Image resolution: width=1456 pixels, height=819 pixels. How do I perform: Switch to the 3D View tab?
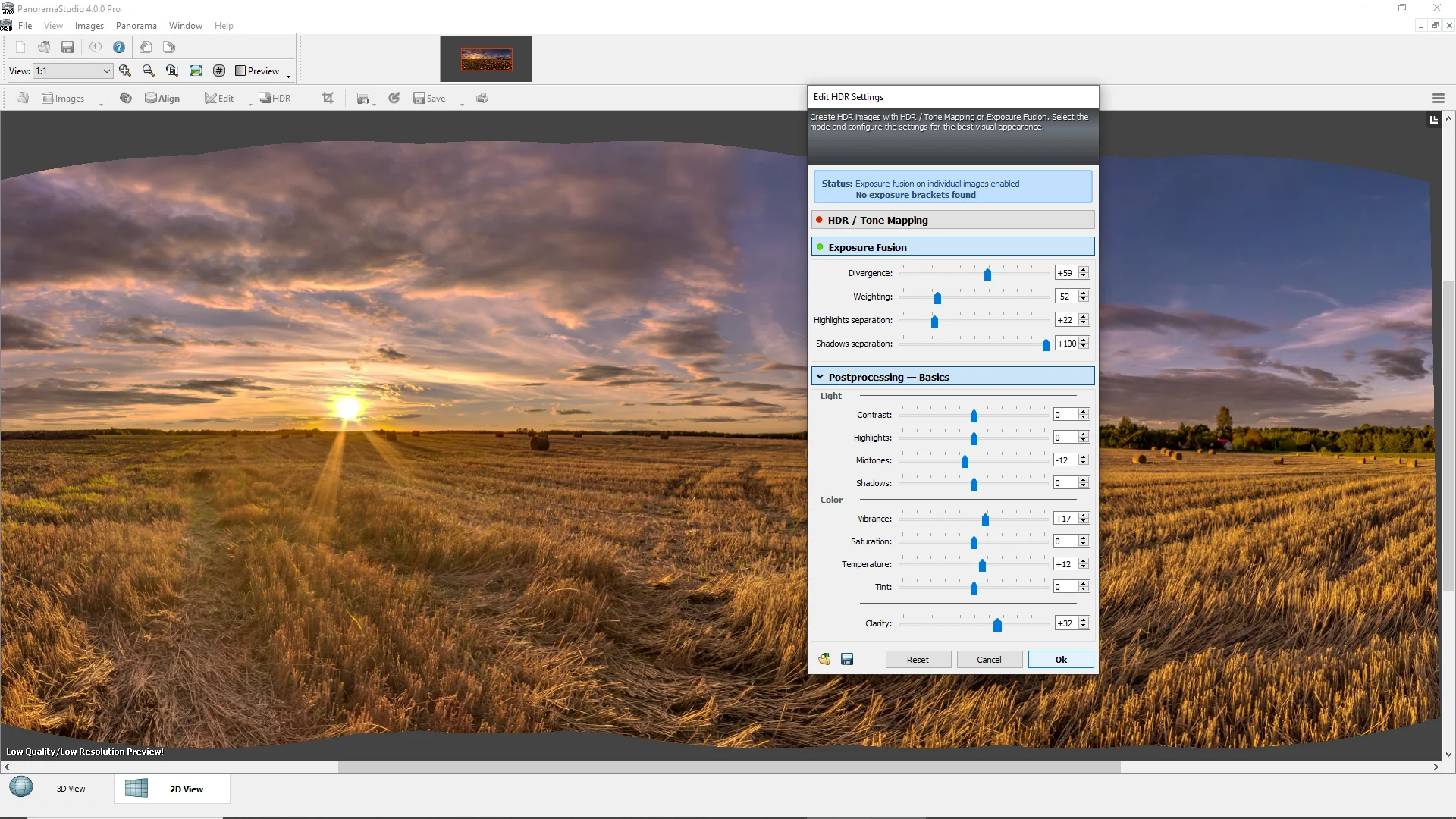pyautogui.click(x=57, y=789)
